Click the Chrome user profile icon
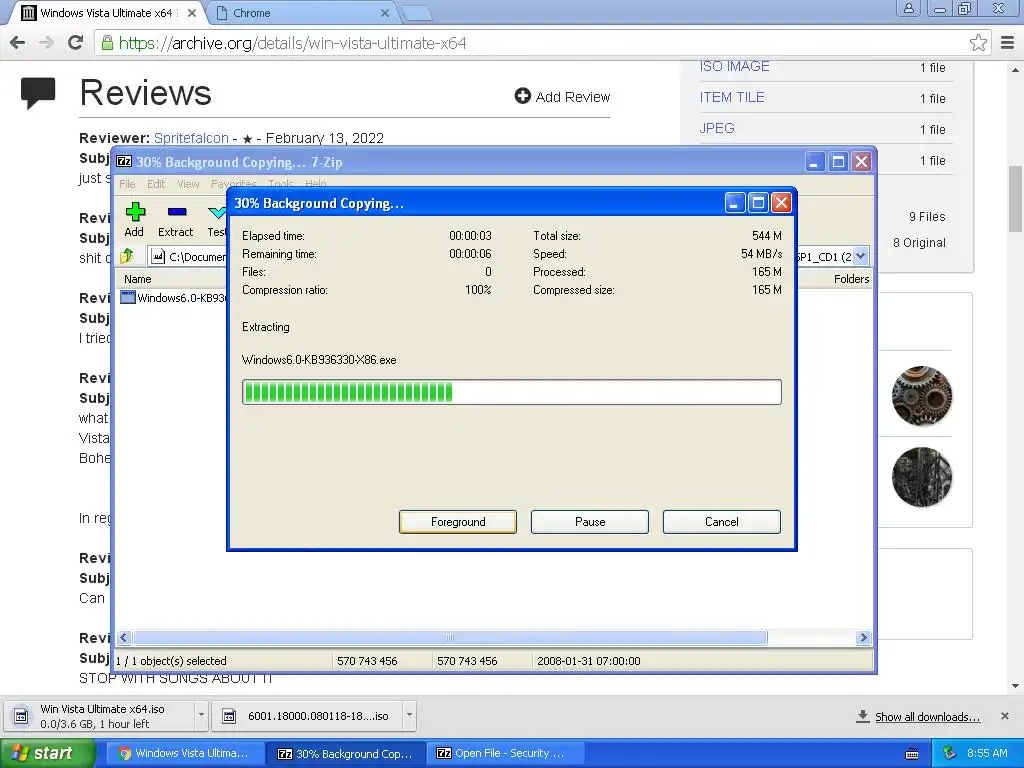Image resolution: width=1024 pixels, height=768 pixels. point(908,8)
